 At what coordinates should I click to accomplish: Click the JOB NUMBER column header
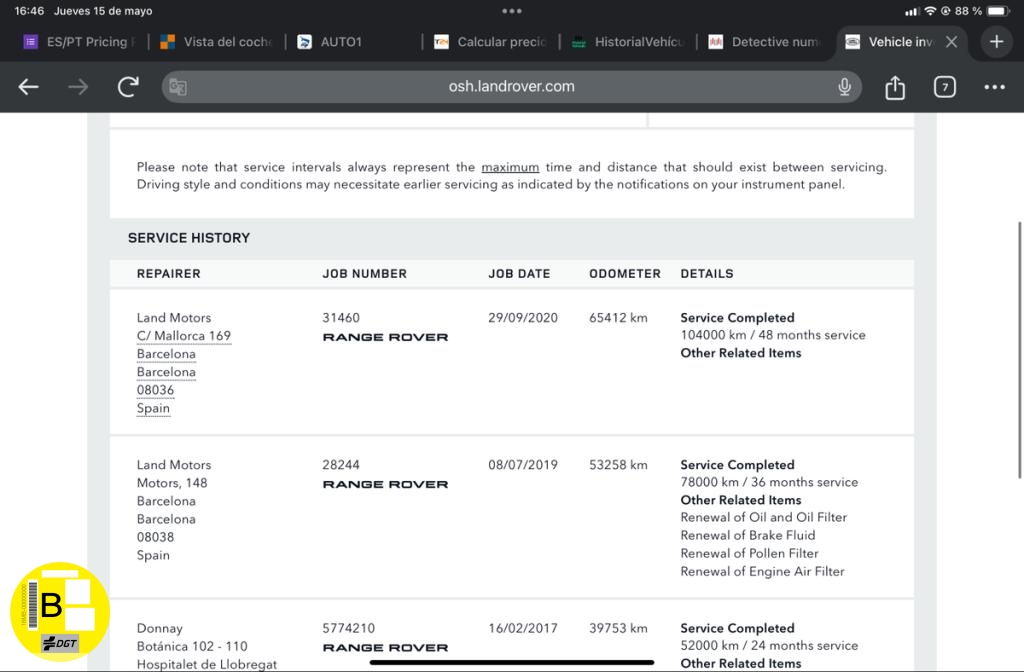pyautogui.click(x=364, y=274)
